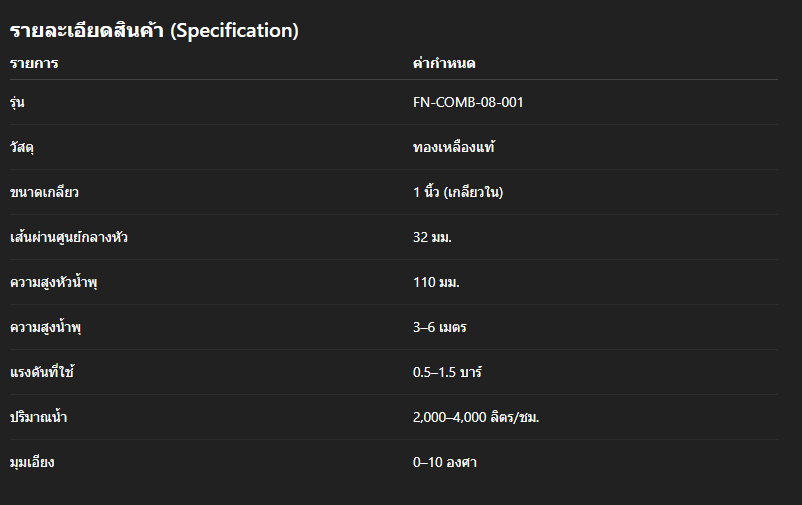The image size is (802, 505).
Task: Click the รายการ column header
Action: 34,64
